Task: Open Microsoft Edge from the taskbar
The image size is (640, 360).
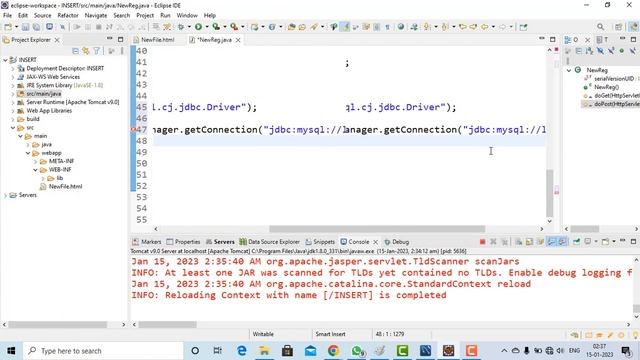Action: click(x=242, y=351)
